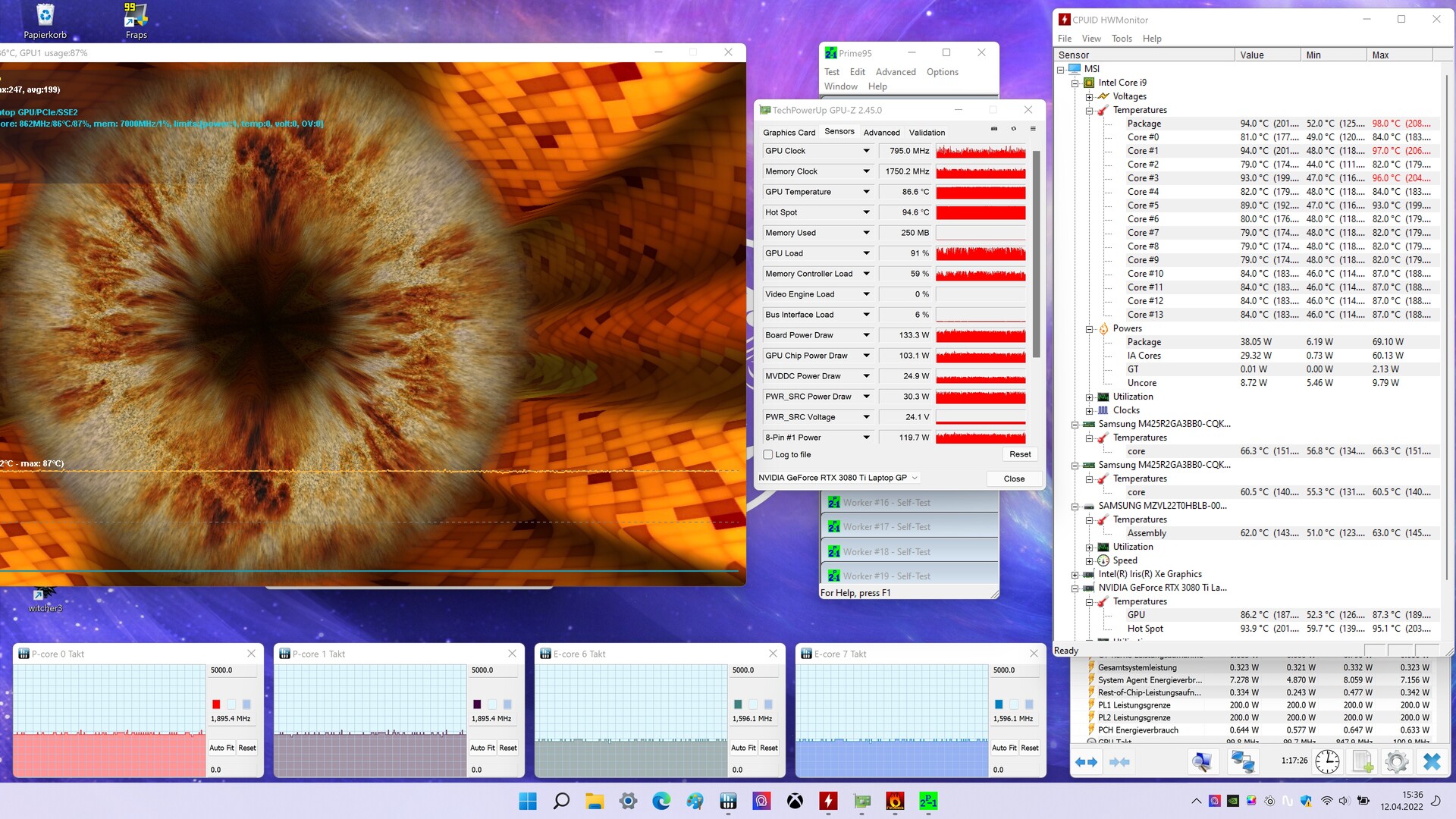Viewport: 1456px width, 819px height.
Task: Click Reset in P-core 1 Takt
Action: (x=508, y=748)
